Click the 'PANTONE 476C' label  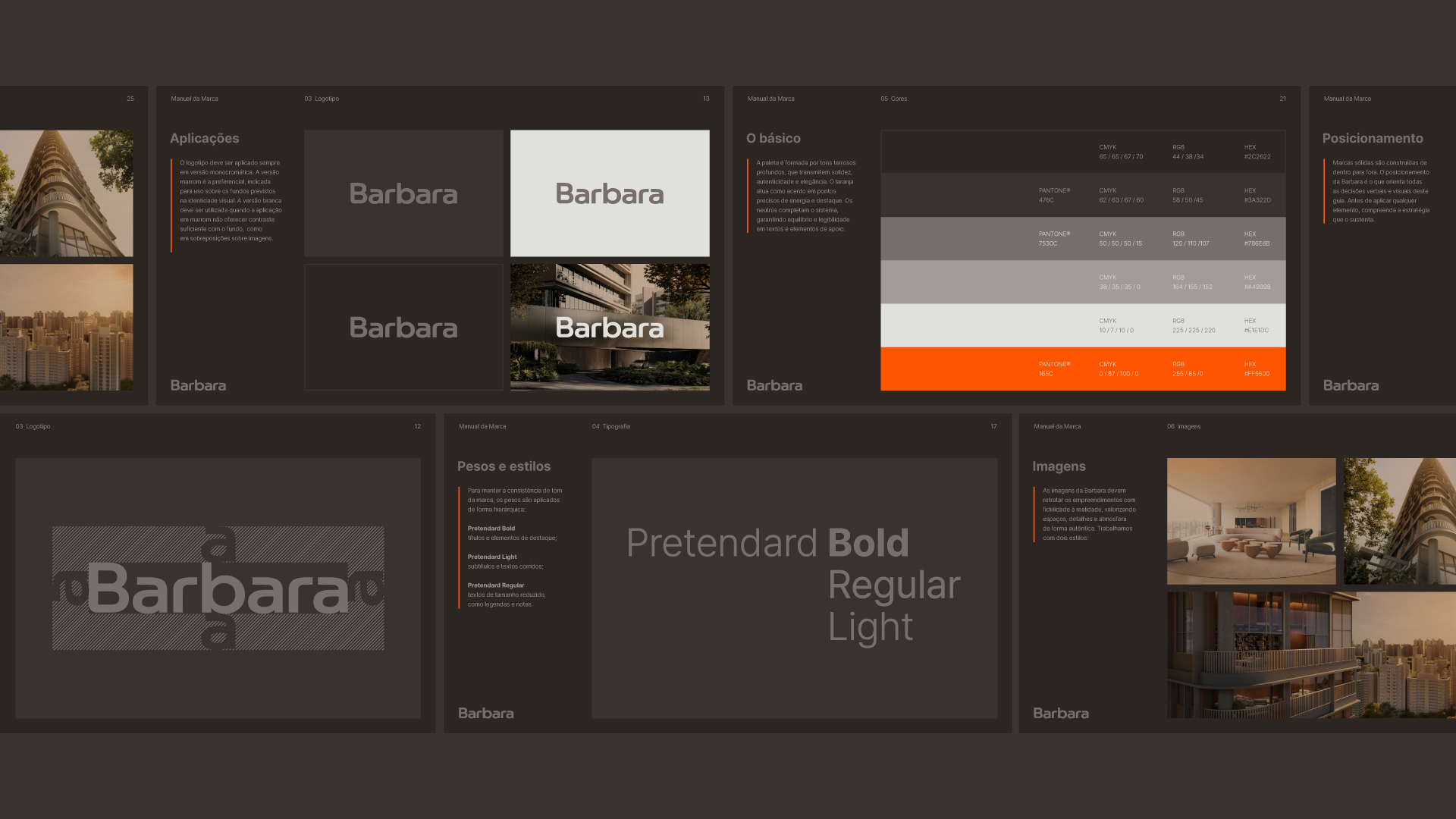coord(1054,196)
